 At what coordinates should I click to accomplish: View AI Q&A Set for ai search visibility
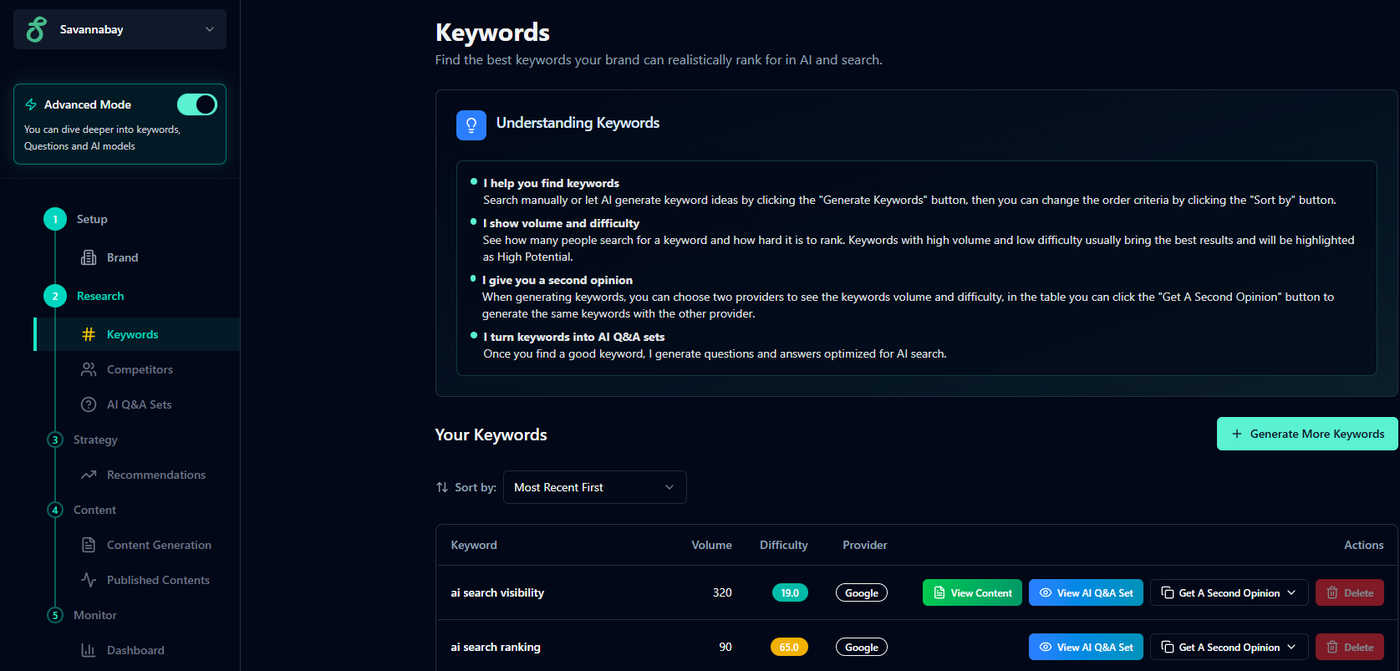coord(1086,593)
